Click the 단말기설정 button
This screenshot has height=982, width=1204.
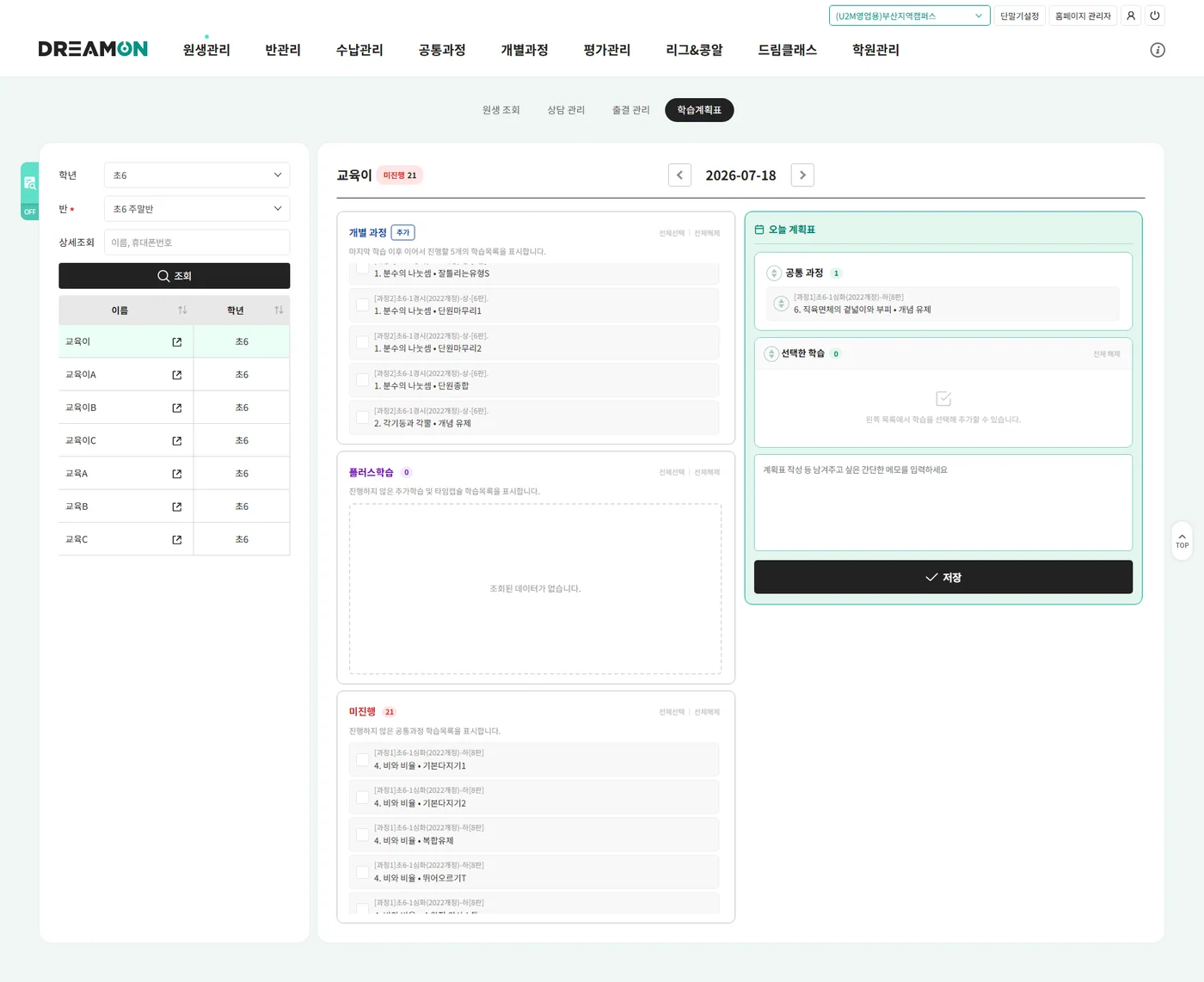pos(1019,15)
